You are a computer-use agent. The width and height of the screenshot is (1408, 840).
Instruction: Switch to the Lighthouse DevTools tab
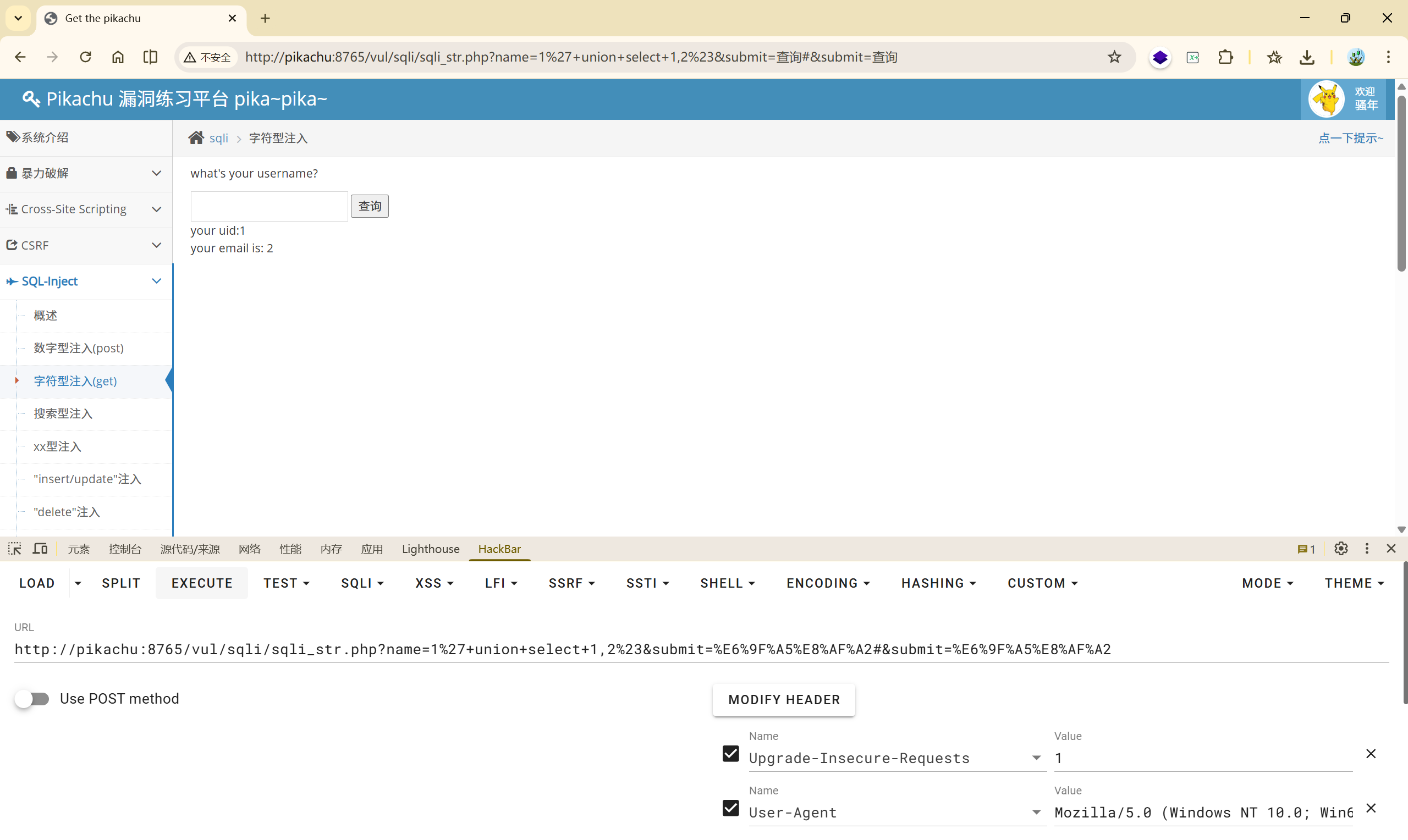click(430, 549)
